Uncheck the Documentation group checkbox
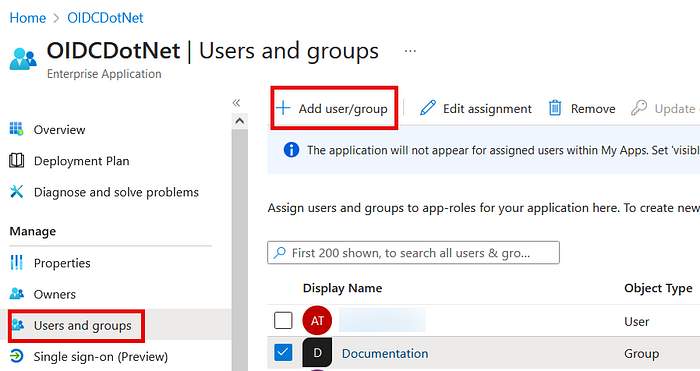This screenshot has width=700, height=371. point(283,353)
